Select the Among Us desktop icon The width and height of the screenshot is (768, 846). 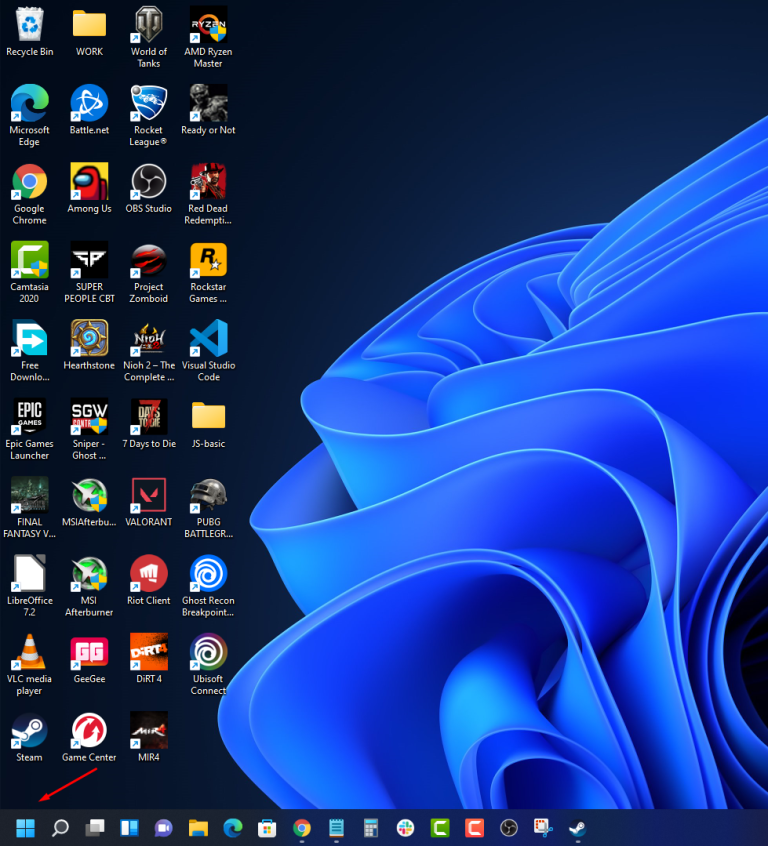point(89,188)
